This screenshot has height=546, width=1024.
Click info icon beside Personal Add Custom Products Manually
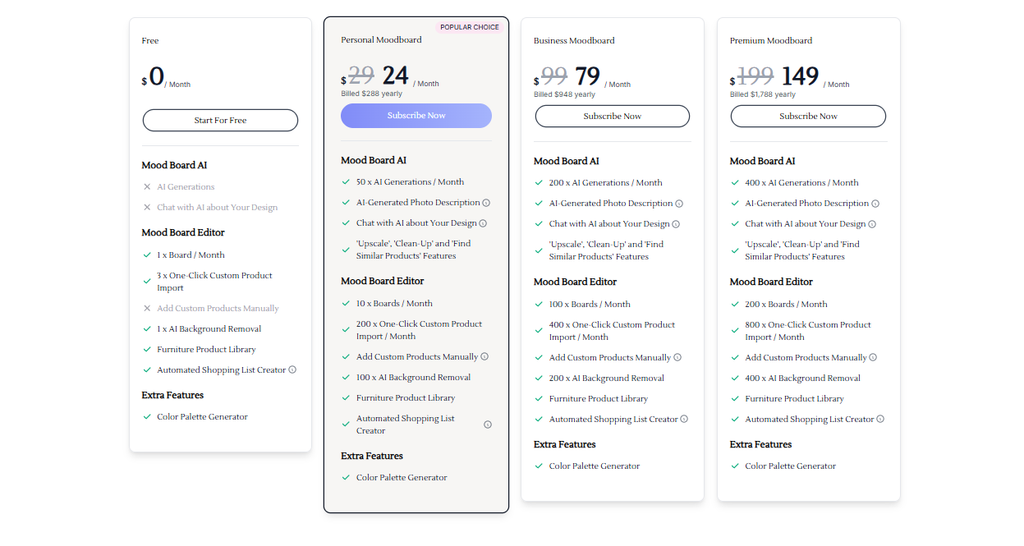485,357
